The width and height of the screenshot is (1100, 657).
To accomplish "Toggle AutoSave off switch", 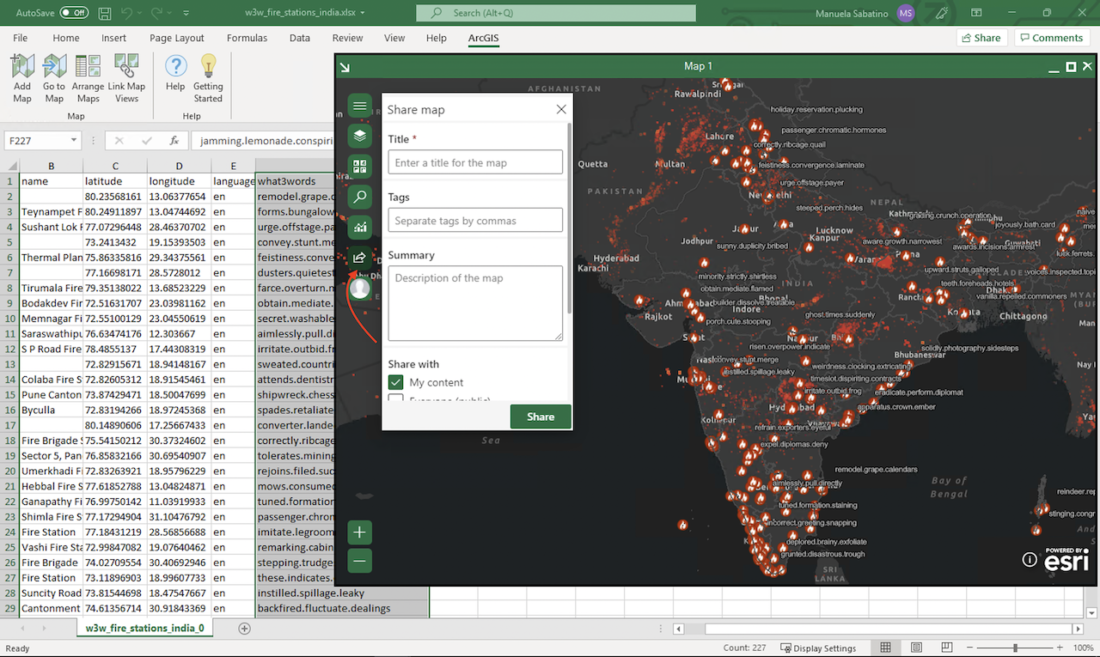I will pos(74,13).
